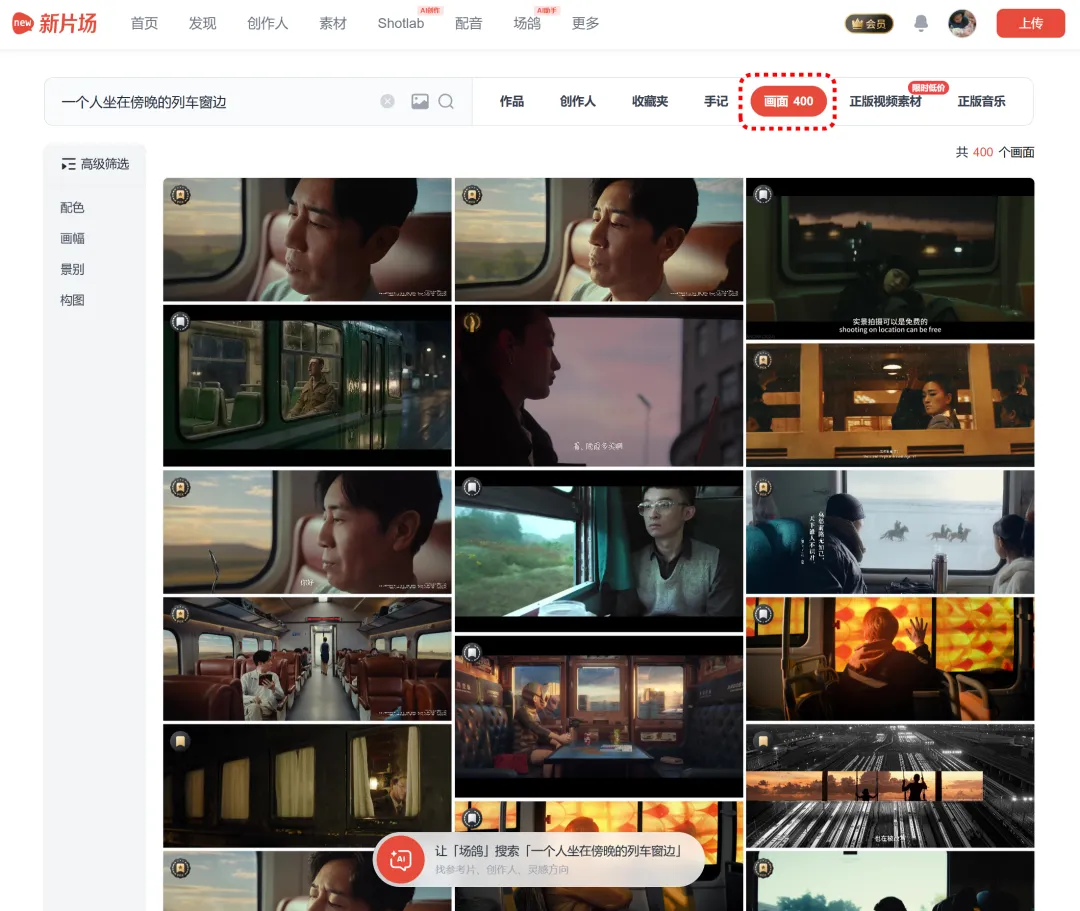Switch to 正版视频素材 tab
The width and height of the screenshot is (1080, 911).
885,101
